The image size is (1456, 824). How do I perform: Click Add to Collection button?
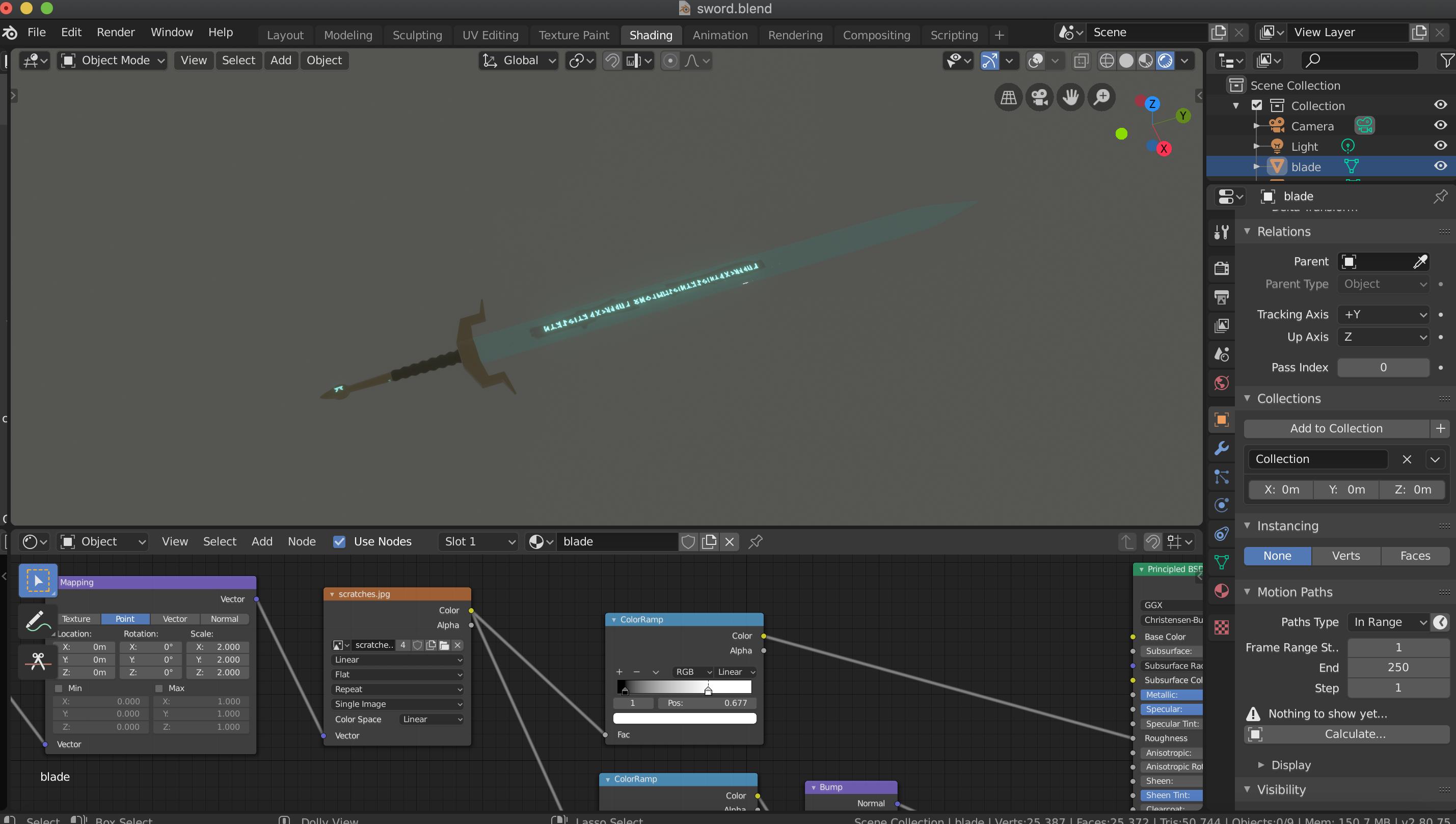point(1336,428)
